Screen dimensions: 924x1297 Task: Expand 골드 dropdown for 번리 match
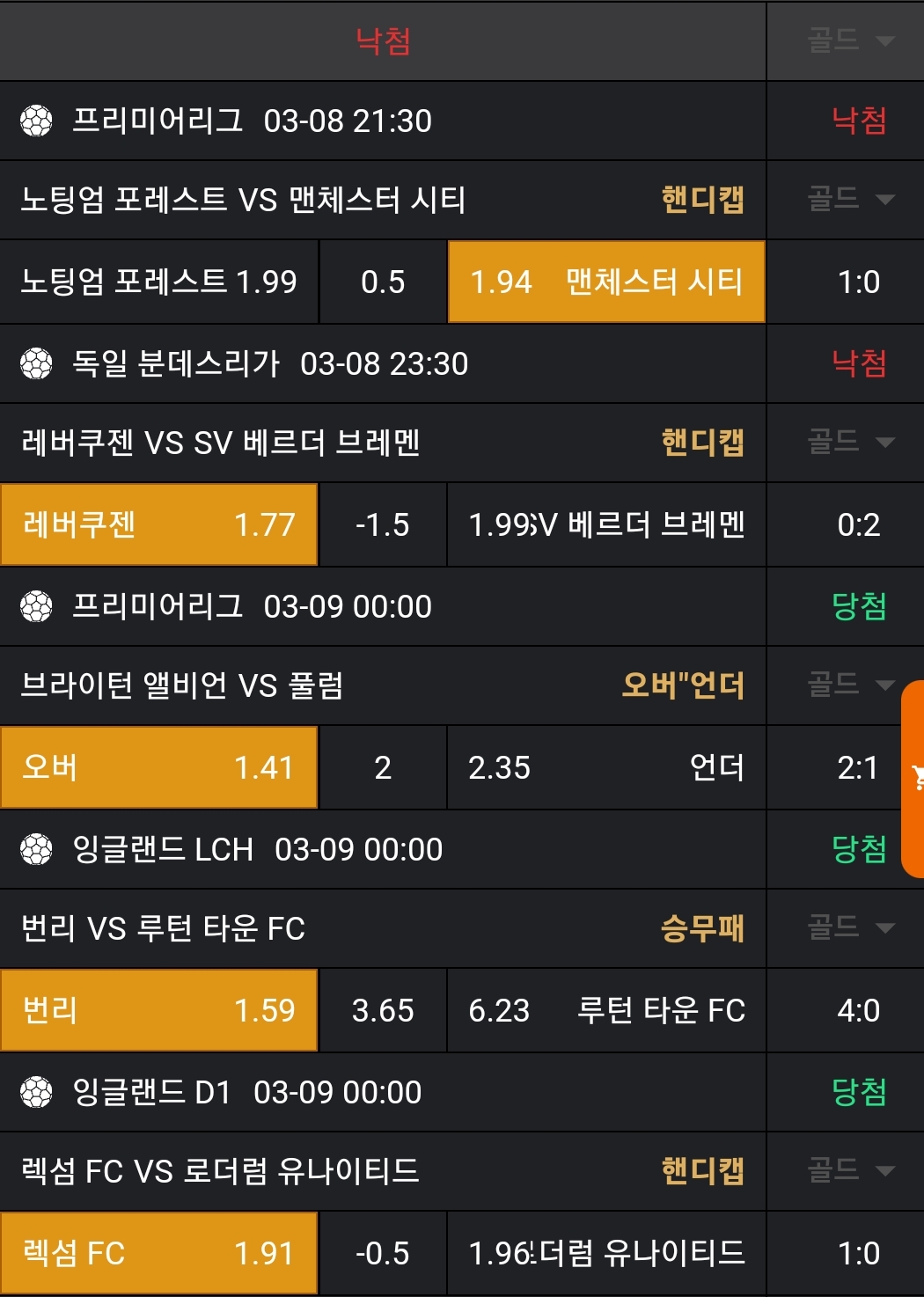click(849, 927)
